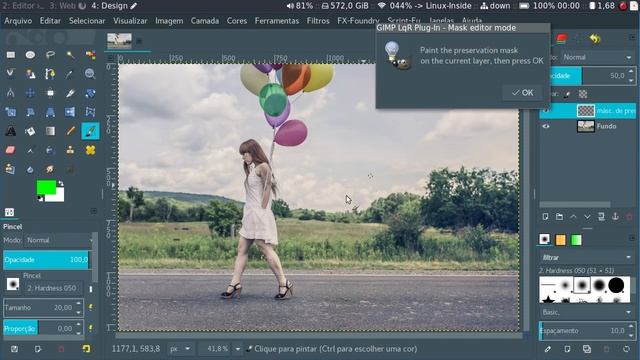The image size is (640, 360).
Task: Toggle lock alpha channel on the layer
Action: [x=583, y=94]
